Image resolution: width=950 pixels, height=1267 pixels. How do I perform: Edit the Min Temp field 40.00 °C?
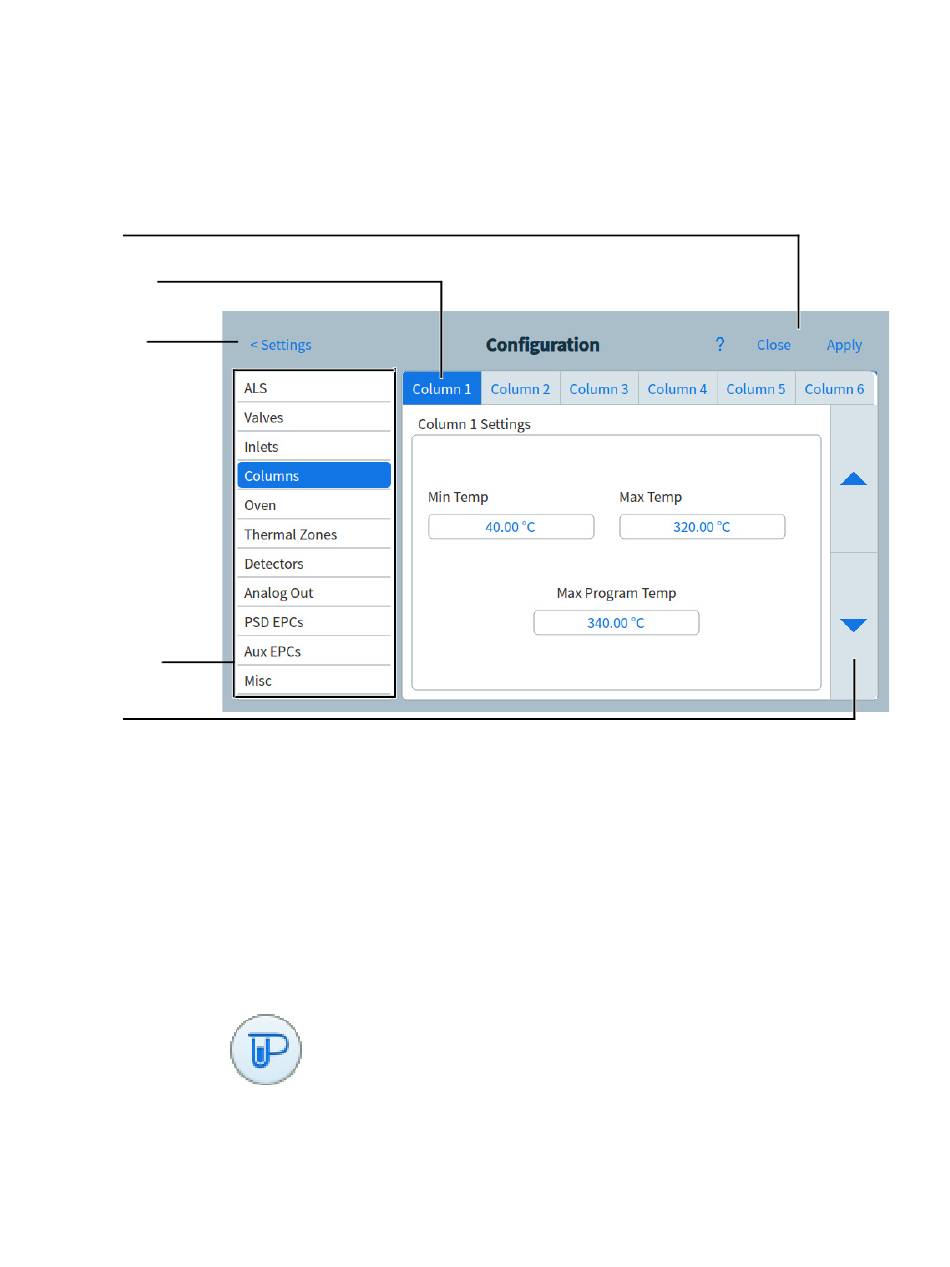click(511, 526)
